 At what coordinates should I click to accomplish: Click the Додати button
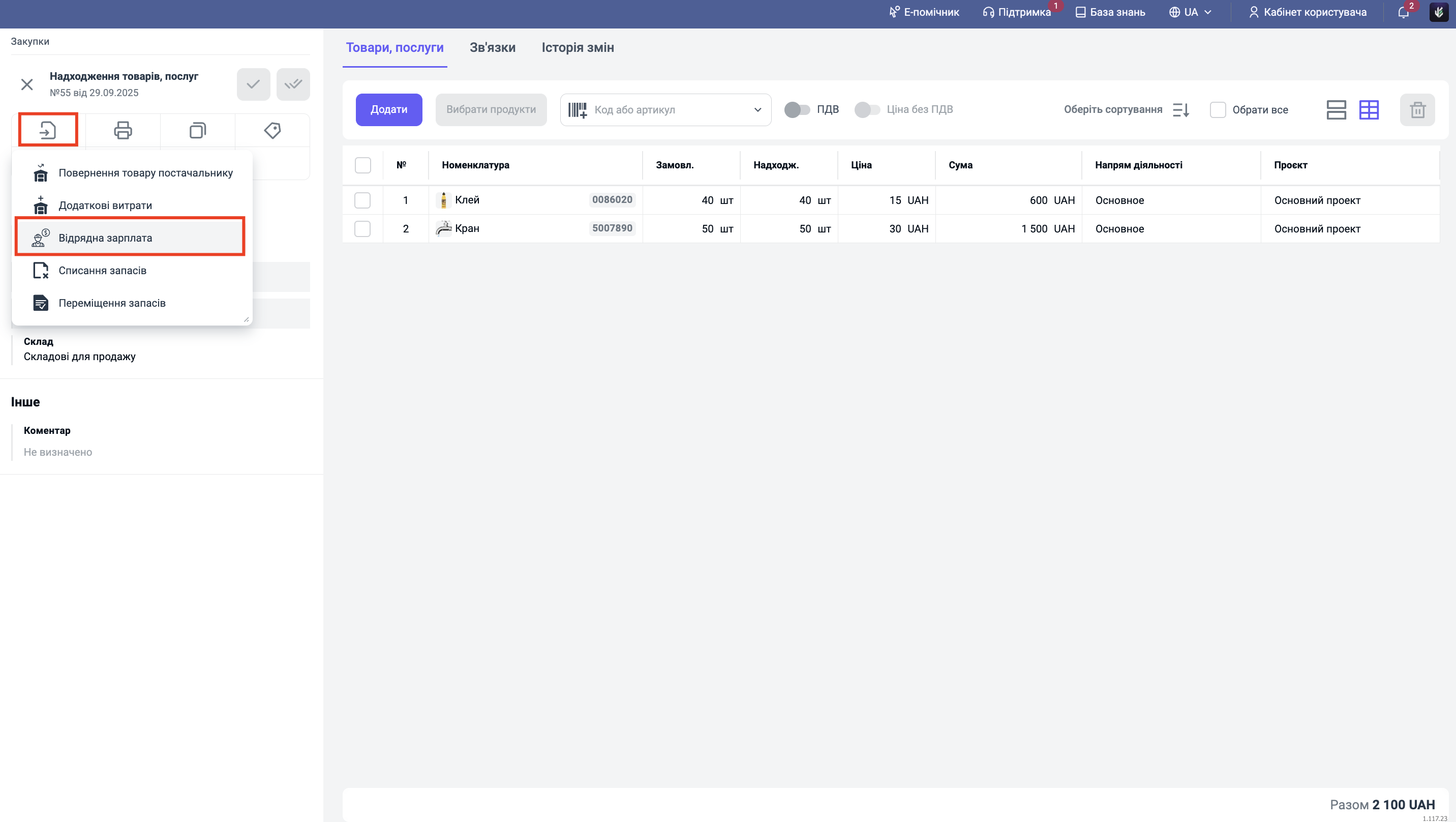pyautogui.click(x=388, y=110)
